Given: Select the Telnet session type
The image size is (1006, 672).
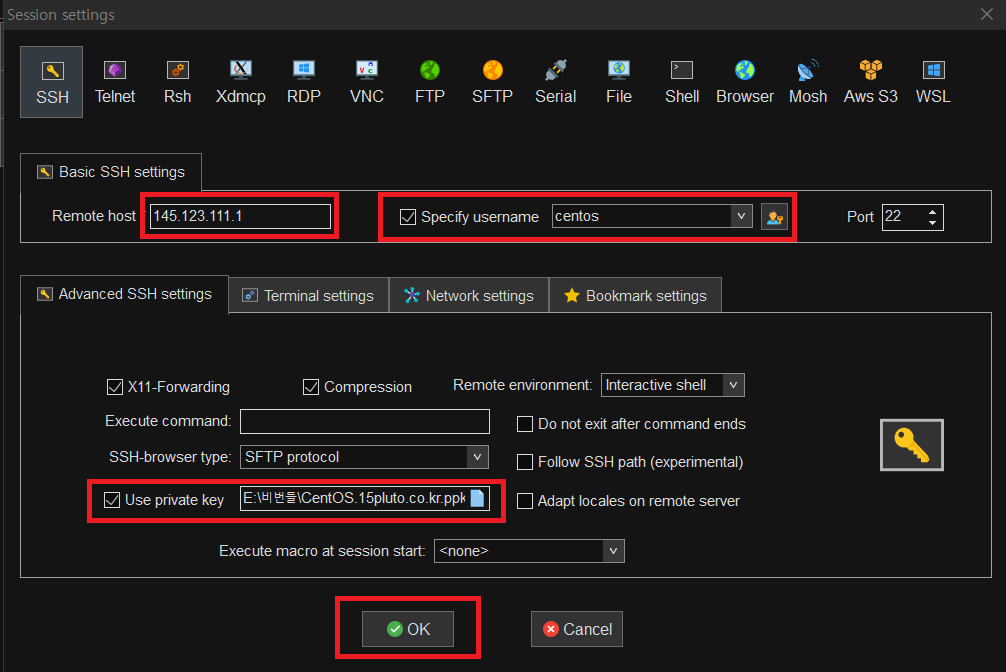Looking at the screenshot, I should (115, 82).
